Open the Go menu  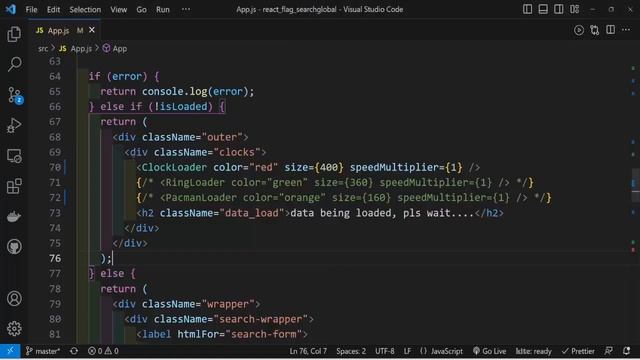[x=141, y=9]
